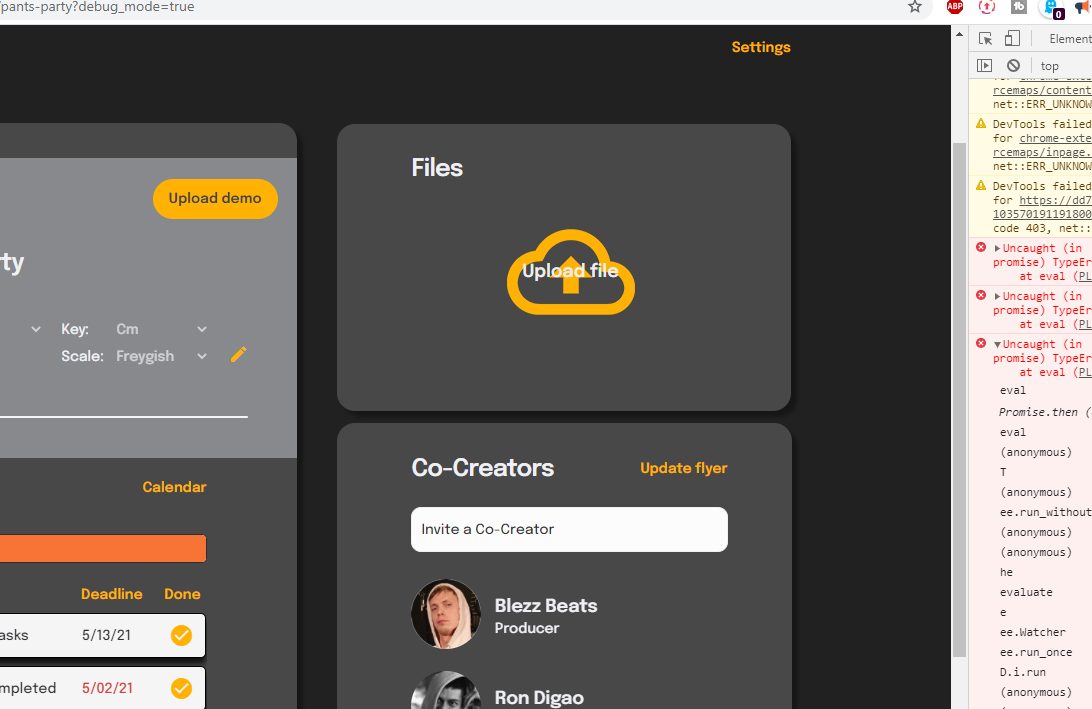Select the DevTools element inspector icon
The height and width of the screenshot is (709, 1092).
point(985,39)
